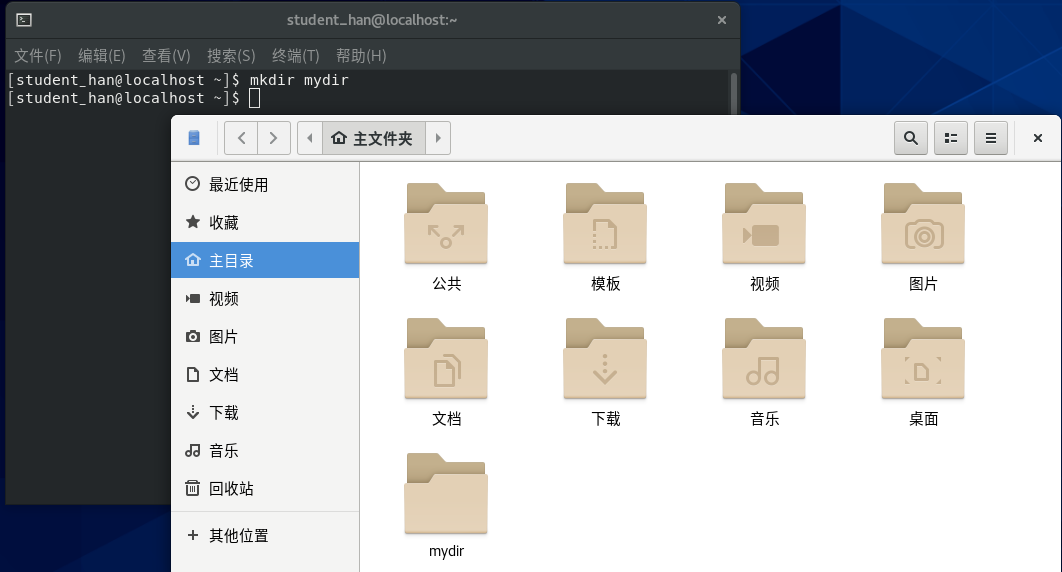The height and width of the screenshot is (572, 1062).
Task: Open 回收站 trash in the sidebar
Action: tap(265, 488)
